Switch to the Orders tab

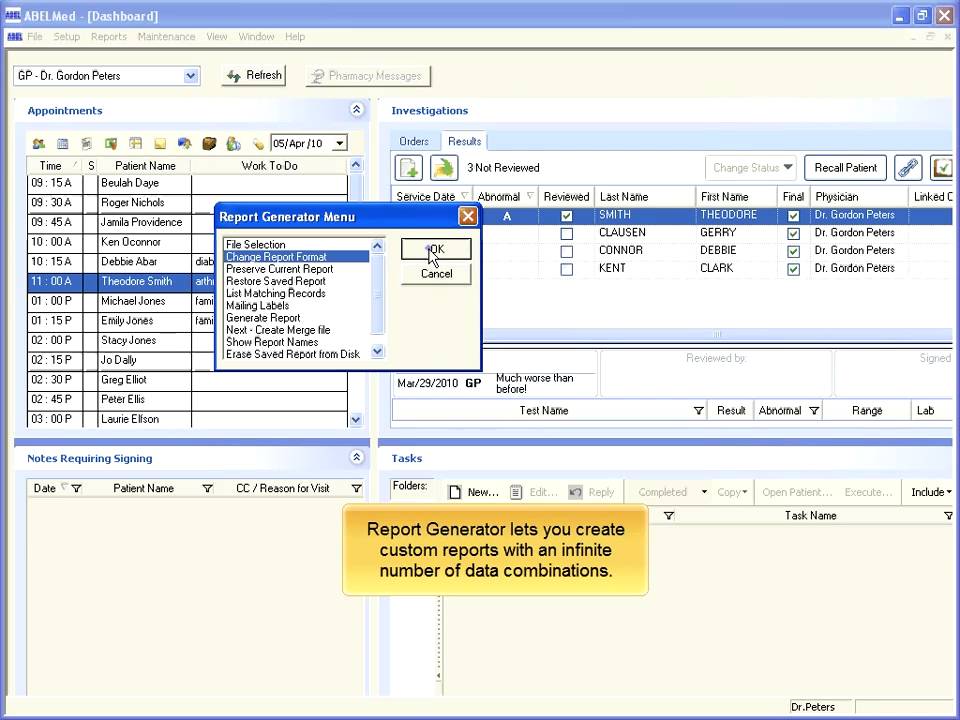(414, 141)
